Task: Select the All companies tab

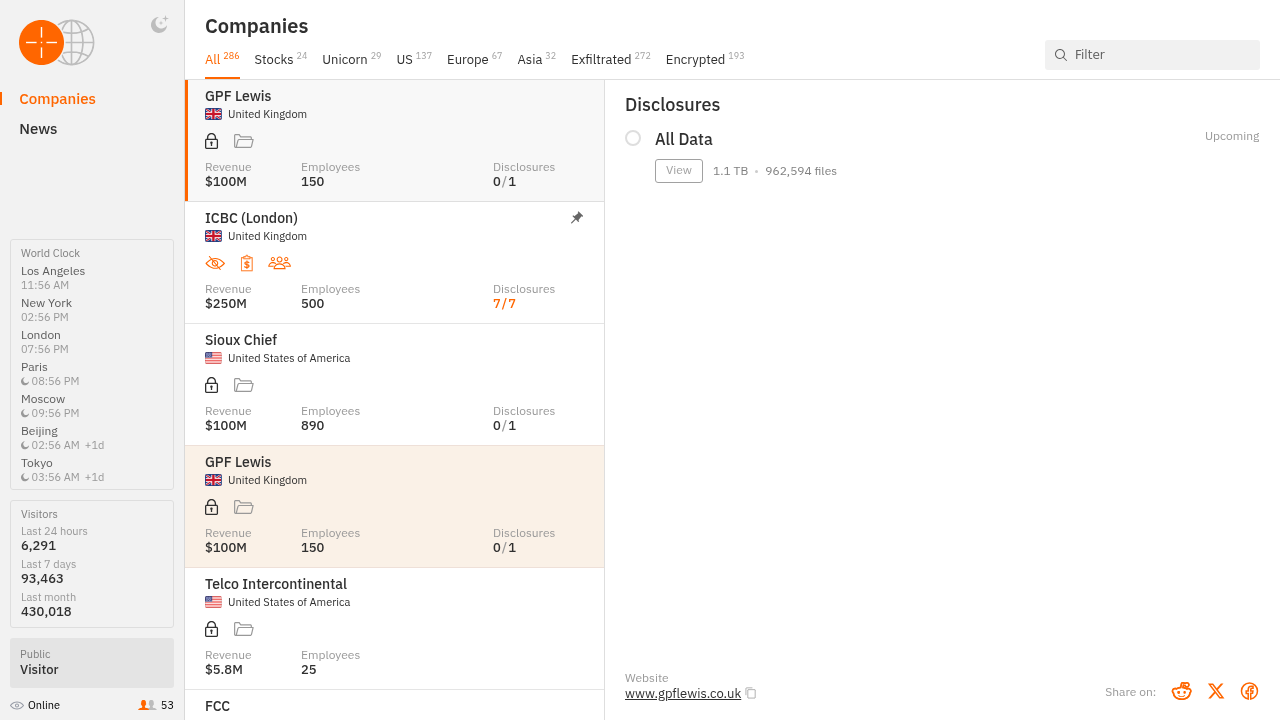Action: pyautogui.click(x=222, y=59)
